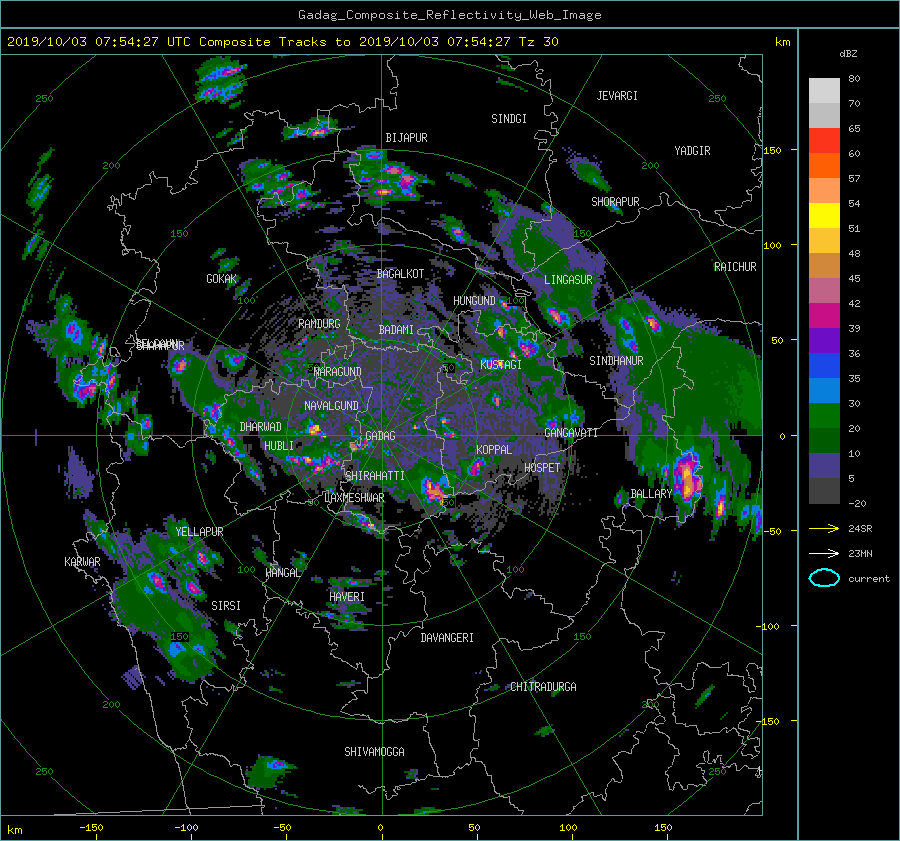Click the SIRSI city label
900x841 pixels.
point(226,606)
